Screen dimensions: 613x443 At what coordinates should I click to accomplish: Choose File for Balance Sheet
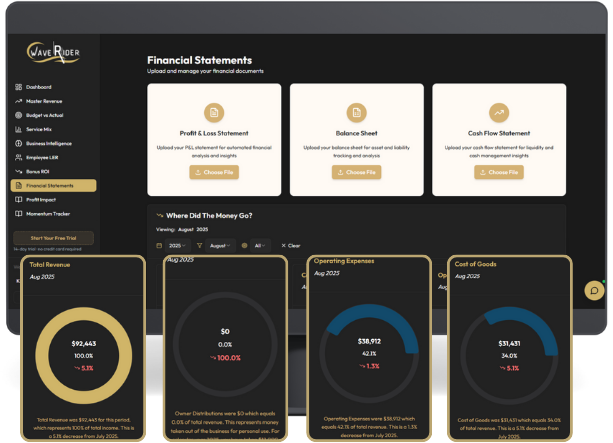coord(357,172)
